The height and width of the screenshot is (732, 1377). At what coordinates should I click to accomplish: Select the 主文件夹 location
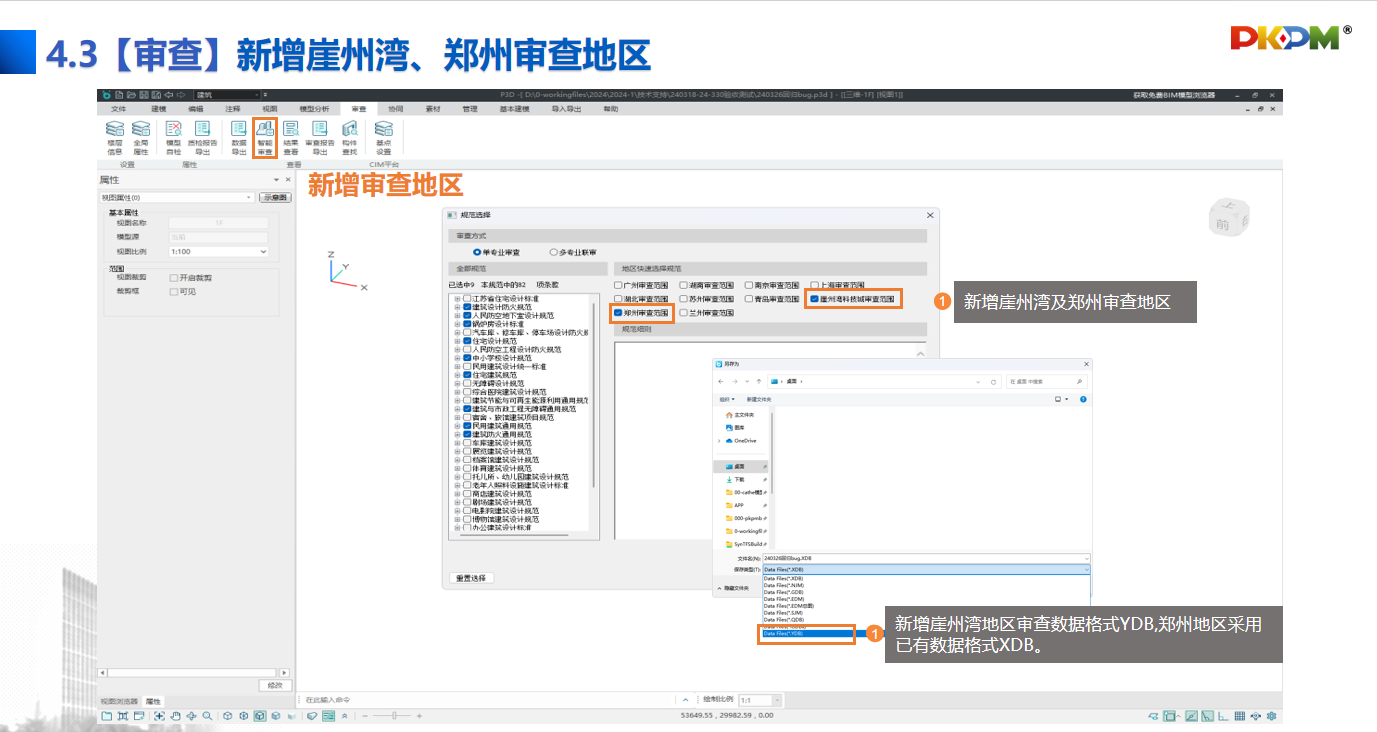click(740, 414)
